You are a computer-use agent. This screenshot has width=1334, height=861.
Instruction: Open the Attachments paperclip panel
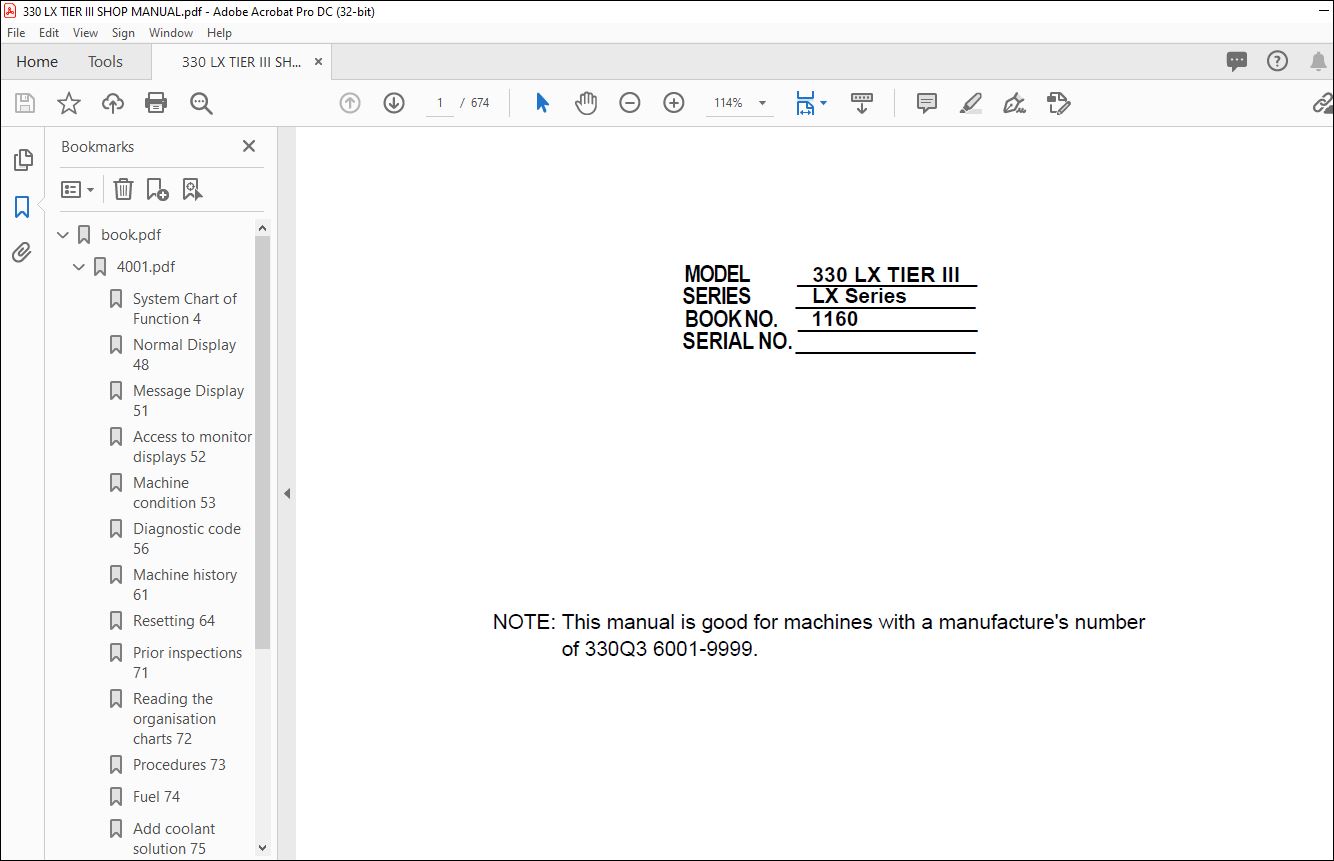[22, 252]
